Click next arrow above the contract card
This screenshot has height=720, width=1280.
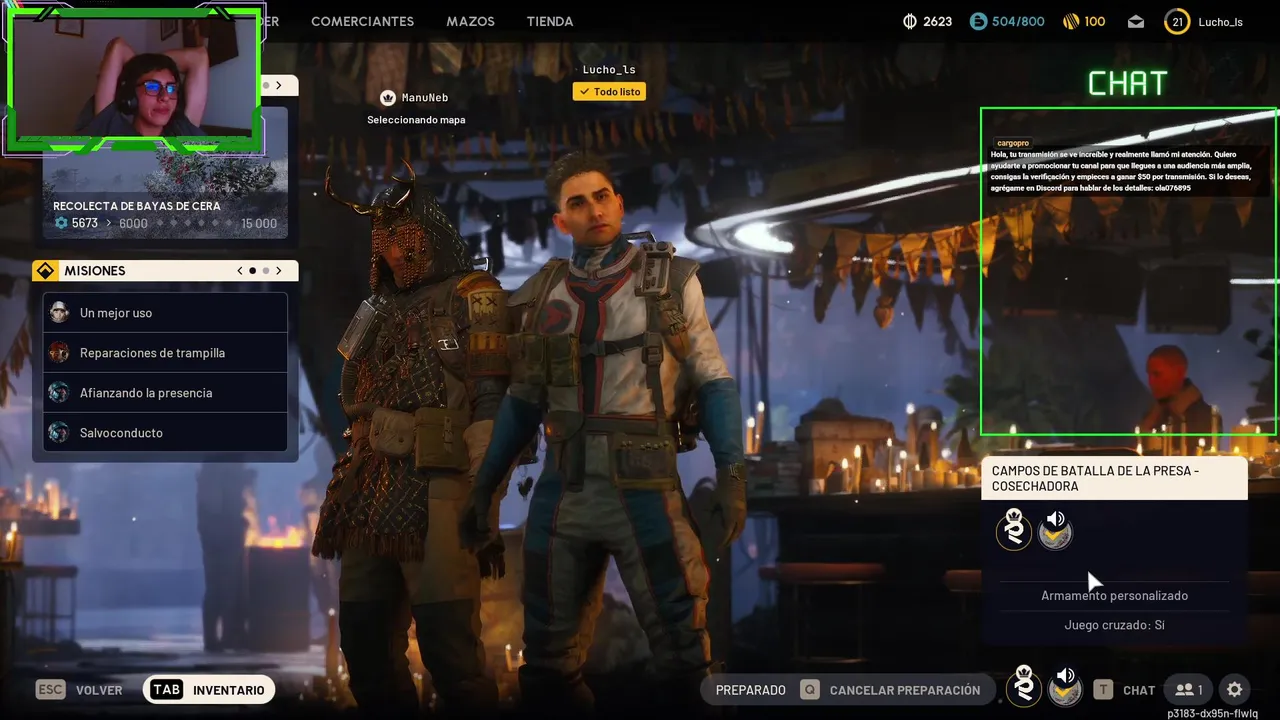279,86
